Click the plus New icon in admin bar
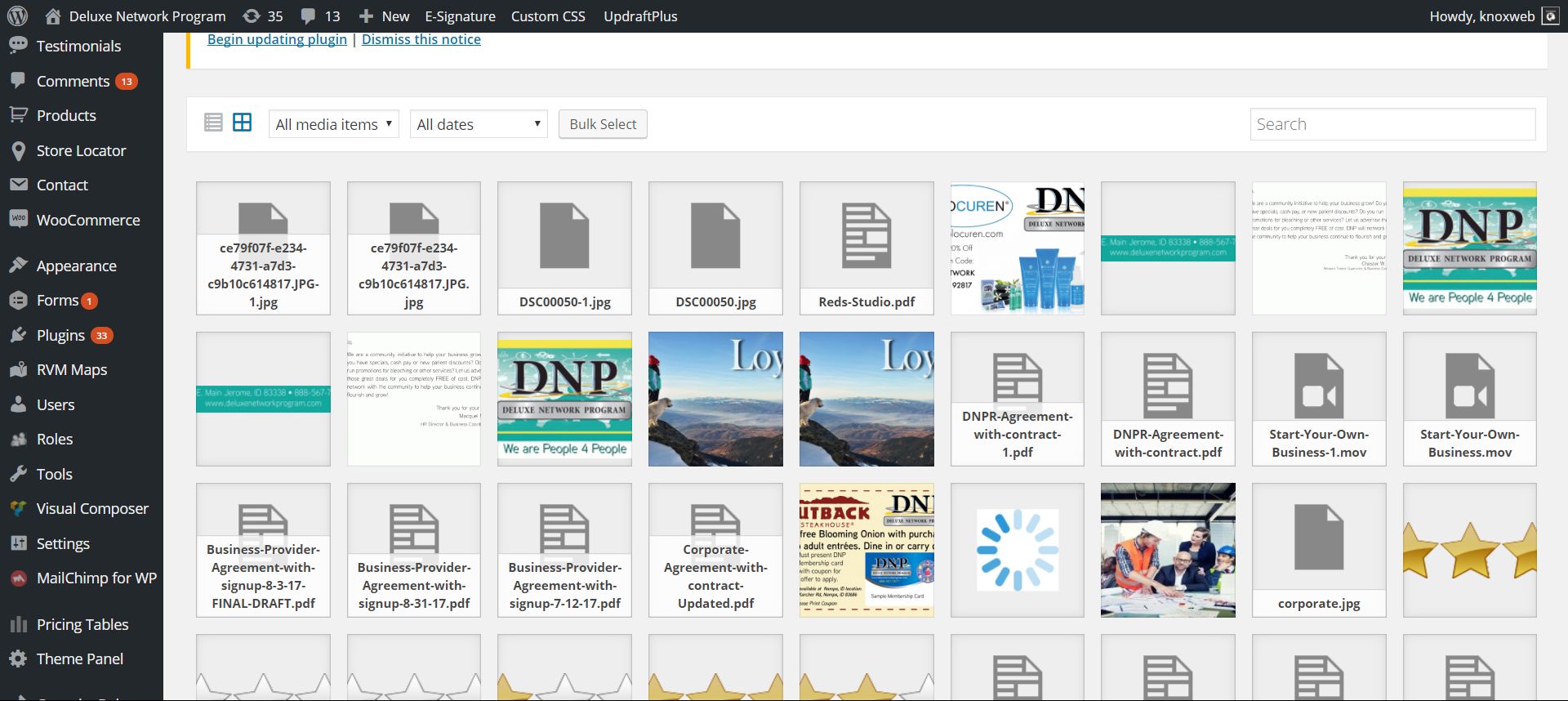The height and width of the screenshot is (701, 1568). [367, 16]
